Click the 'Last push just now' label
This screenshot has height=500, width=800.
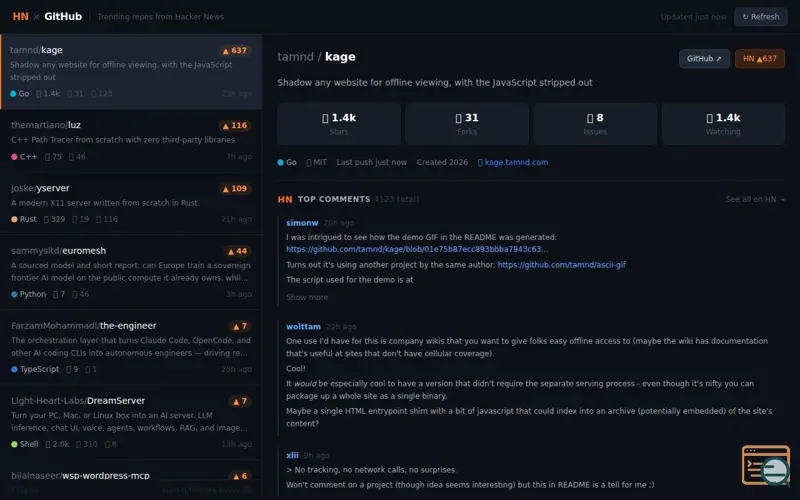click(x=371, y=162)
